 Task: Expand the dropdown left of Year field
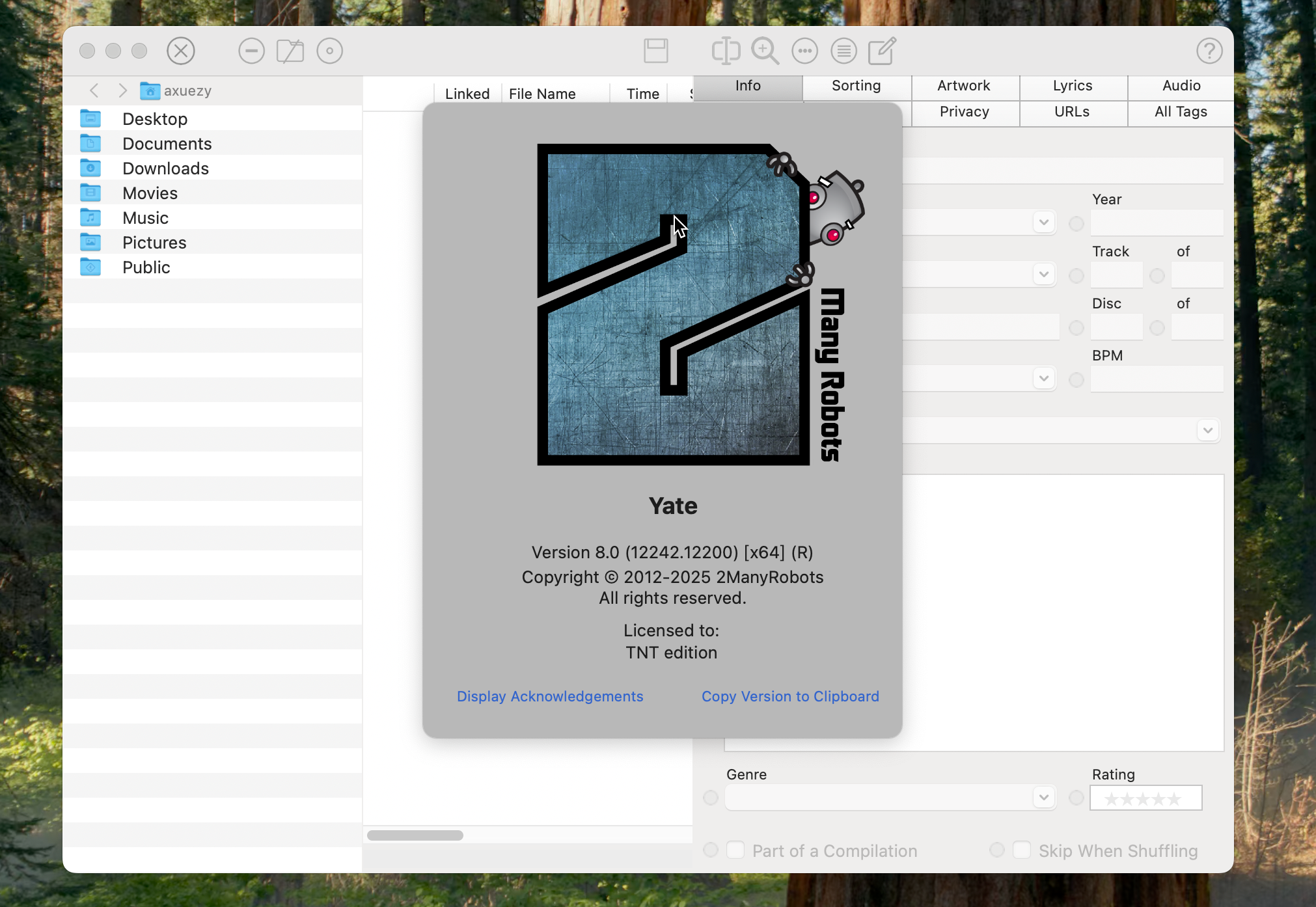[1044, 222]
